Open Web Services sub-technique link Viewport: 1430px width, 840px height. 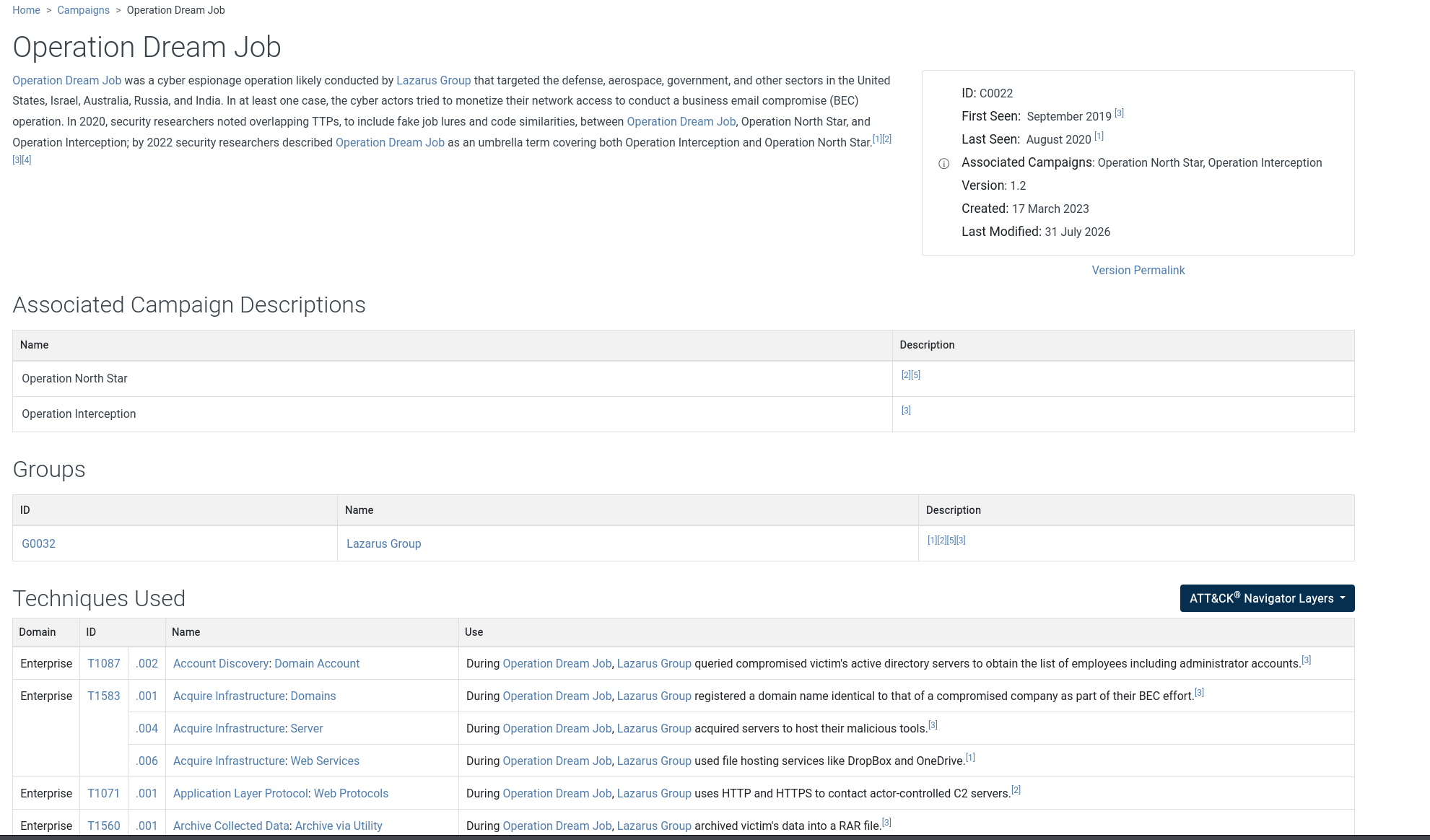pos(325,761)
